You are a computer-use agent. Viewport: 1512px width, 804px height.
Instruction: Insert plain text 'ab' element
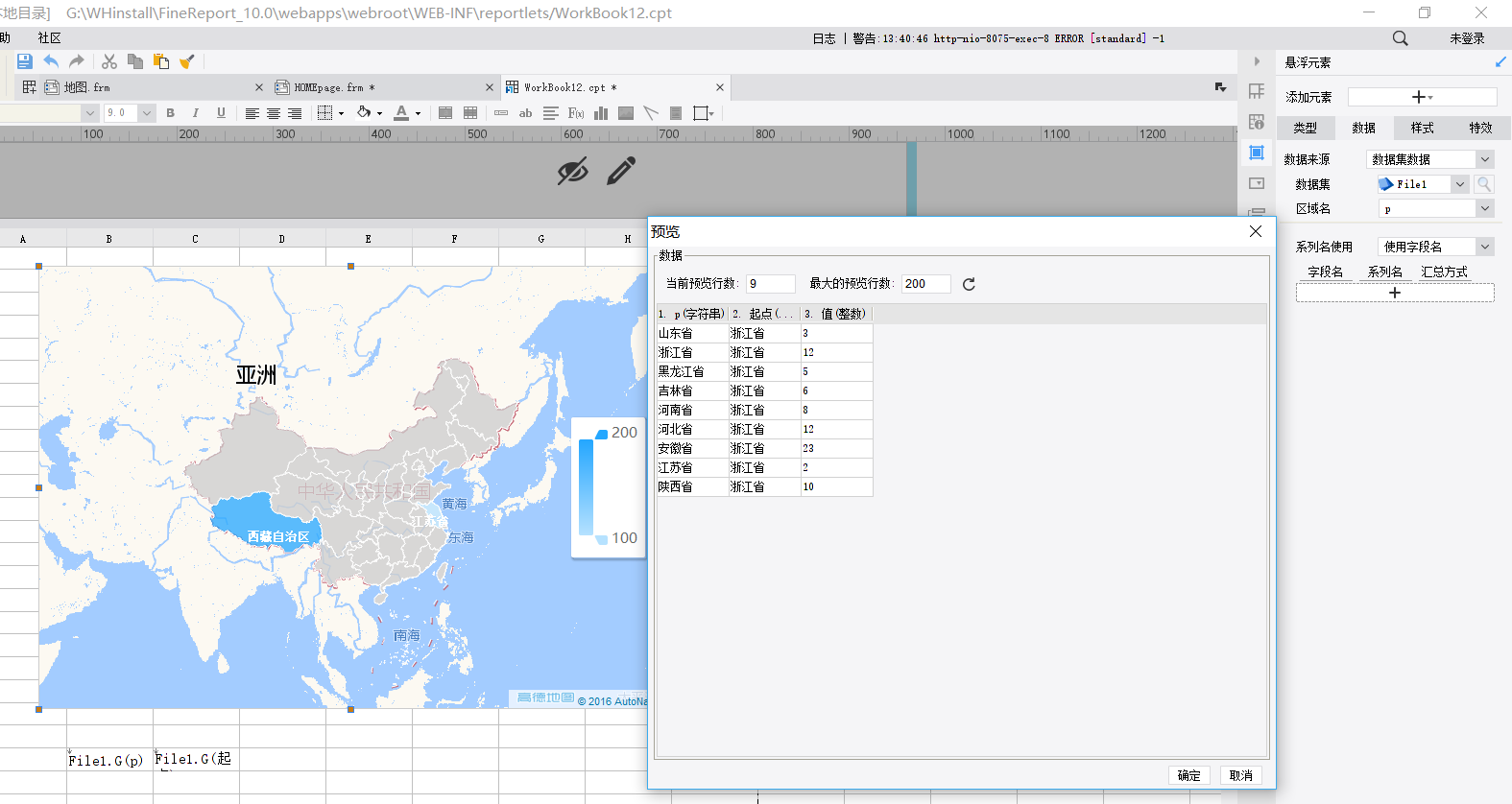[x=525, y=113]
